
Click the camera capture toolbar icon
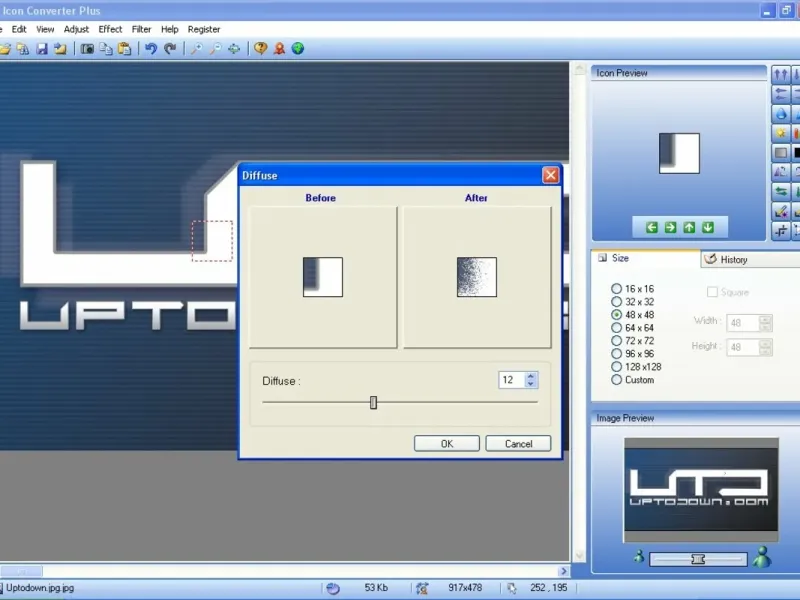click(87, 49)
